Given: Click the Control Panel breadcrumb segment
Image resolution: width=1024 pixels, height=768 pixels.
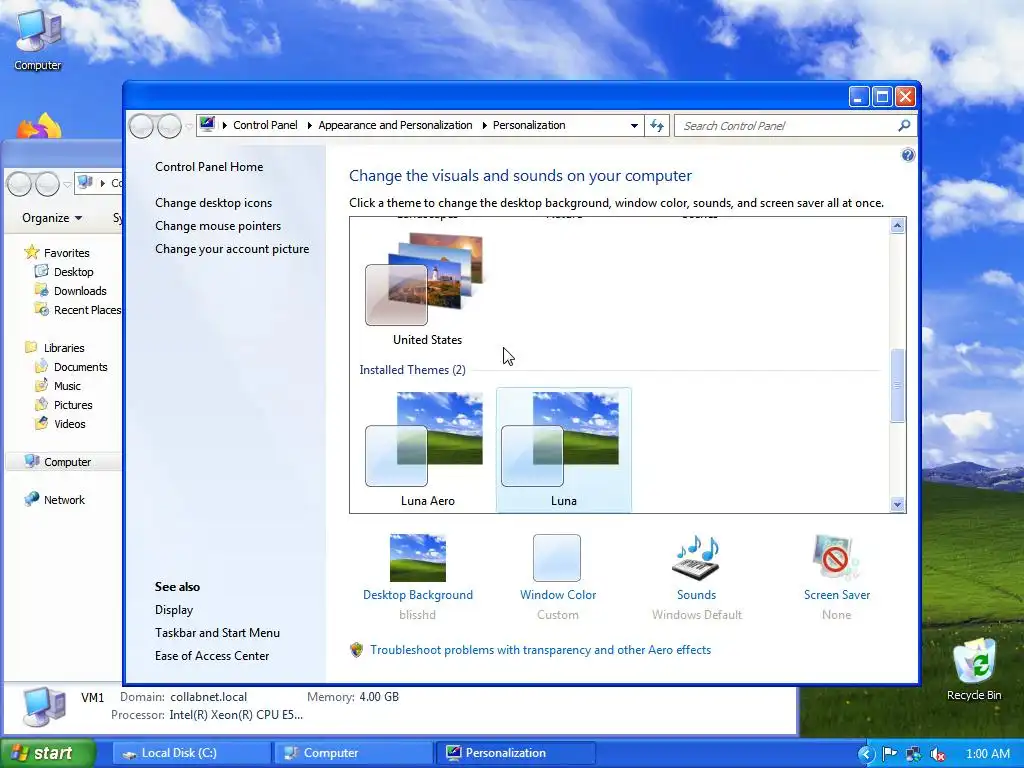Looking at the screenshot, I should pos(265,125).
